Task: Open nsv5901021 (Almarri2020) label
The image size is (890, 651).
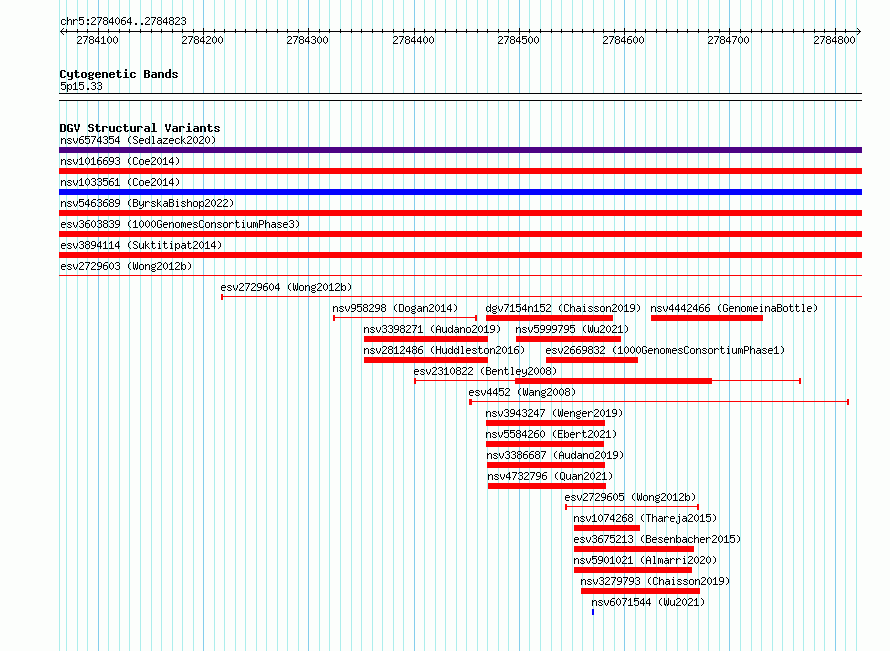Action: pos(645,560)
